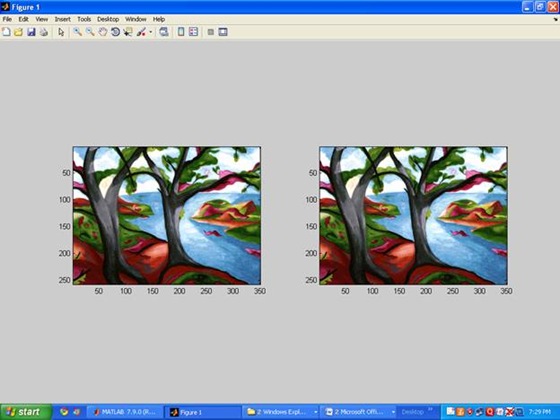Image resolution: width=560 pixels, height=420 pixels.
Task: Click the system clock showing 7:29 PM
Action: coord(540,412)
